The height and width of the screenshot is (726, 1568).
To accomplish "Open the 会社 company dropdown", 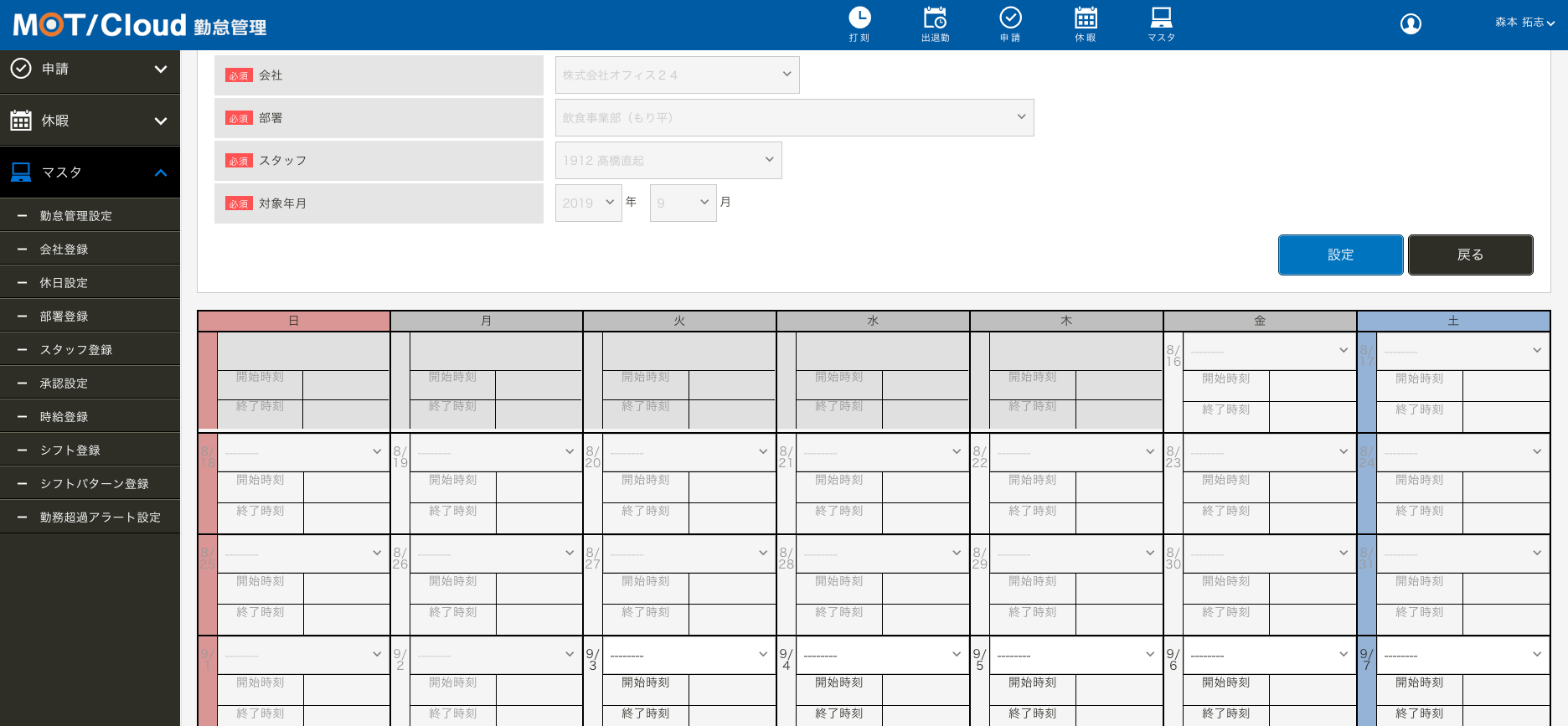I will 677,75.
